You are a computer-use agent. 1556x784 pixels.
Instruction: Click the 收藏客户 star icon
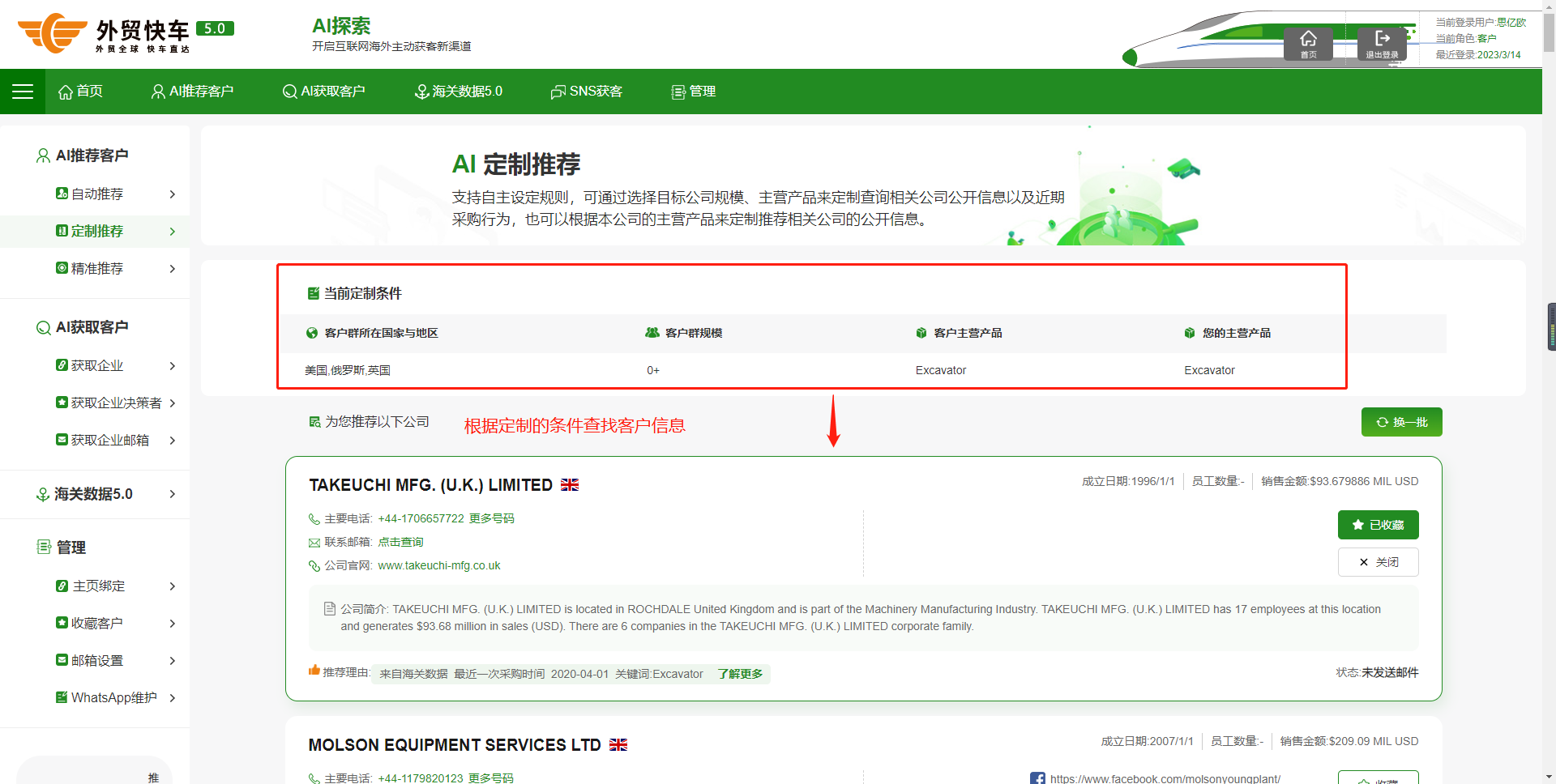62,623
